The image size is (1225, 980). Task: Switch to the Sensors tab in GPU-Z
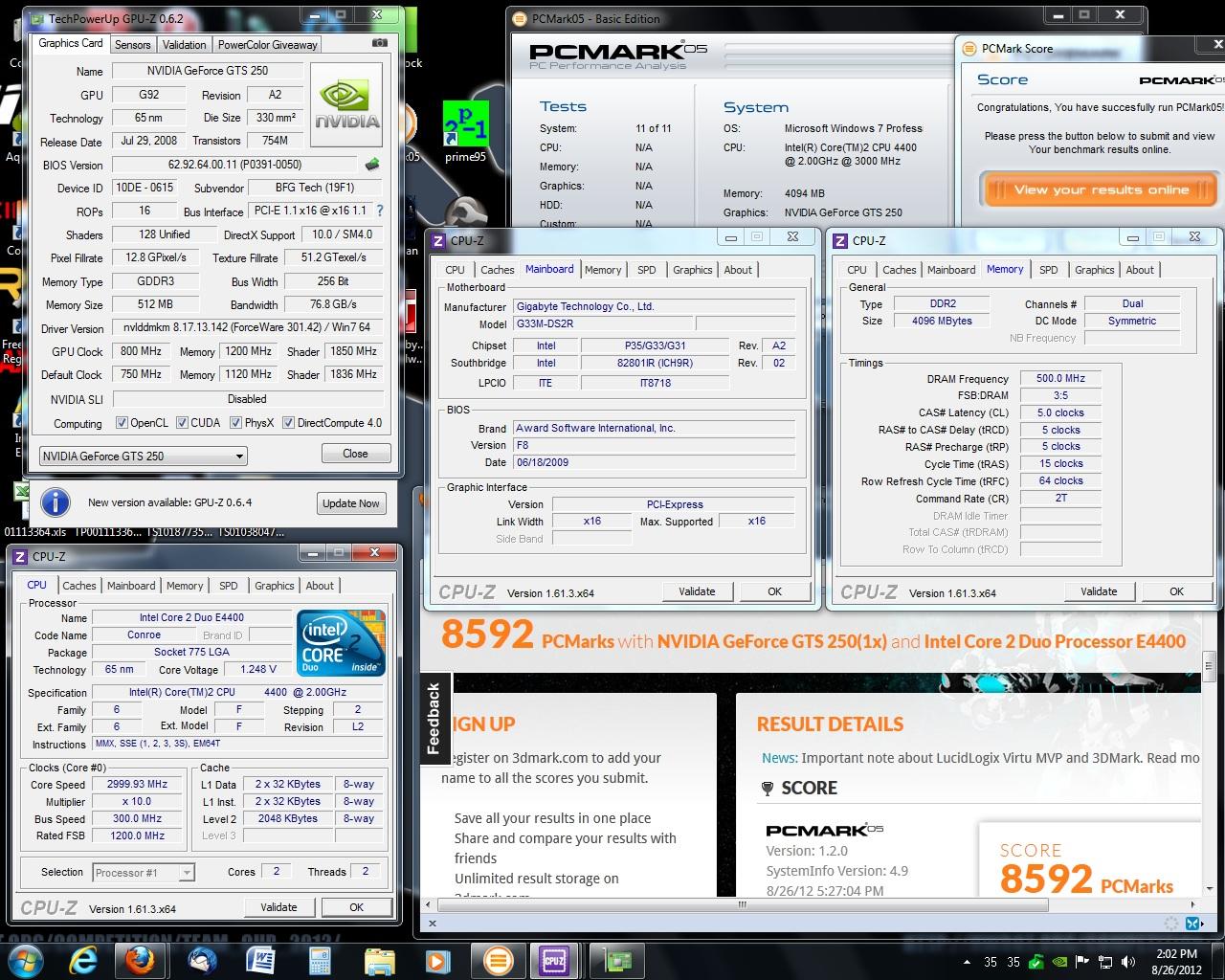[132, 45]
